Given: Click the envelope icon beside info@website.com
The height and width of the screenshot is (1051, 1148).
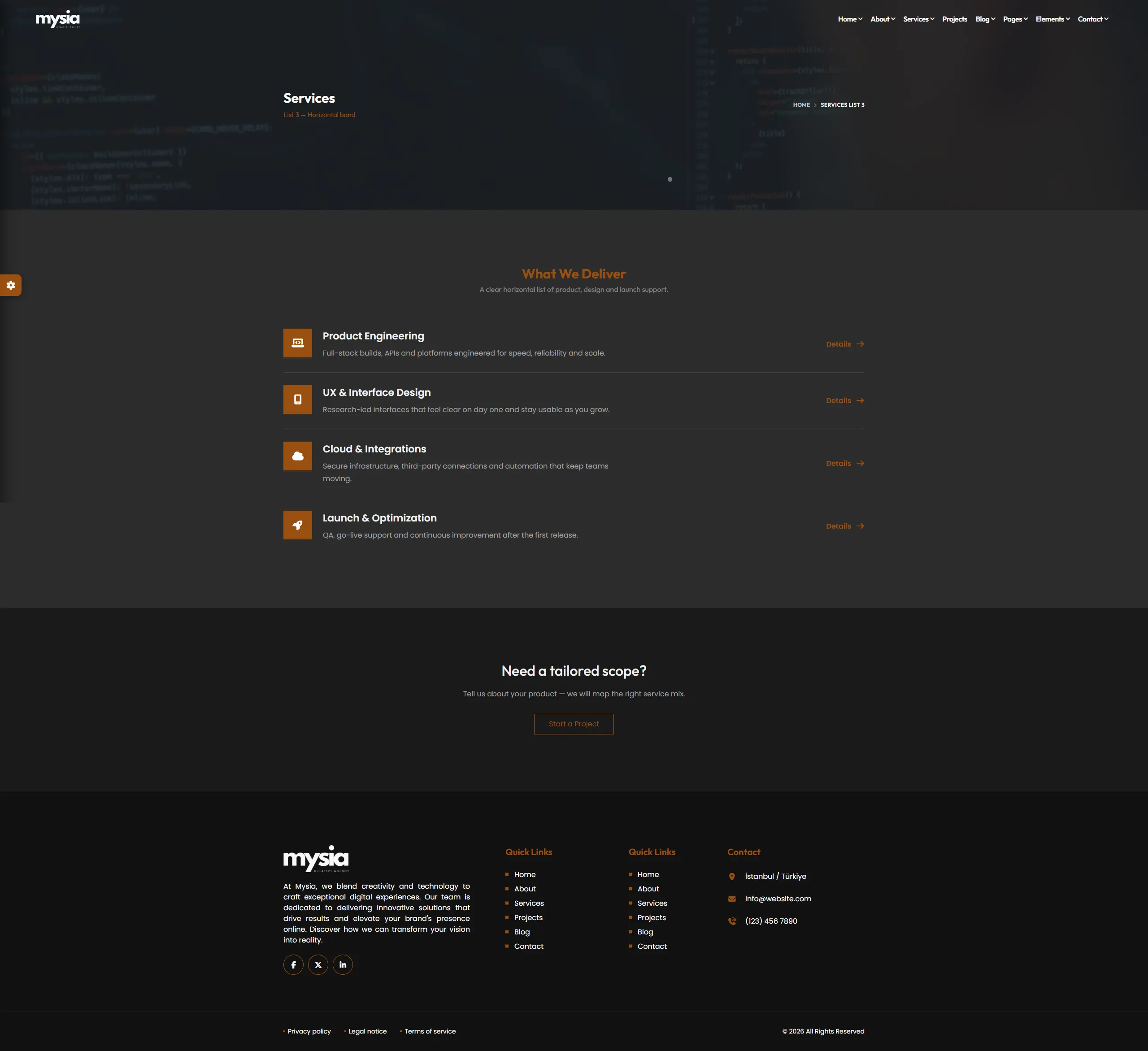Looking at the screenshot, I should [x=732, y=899].
